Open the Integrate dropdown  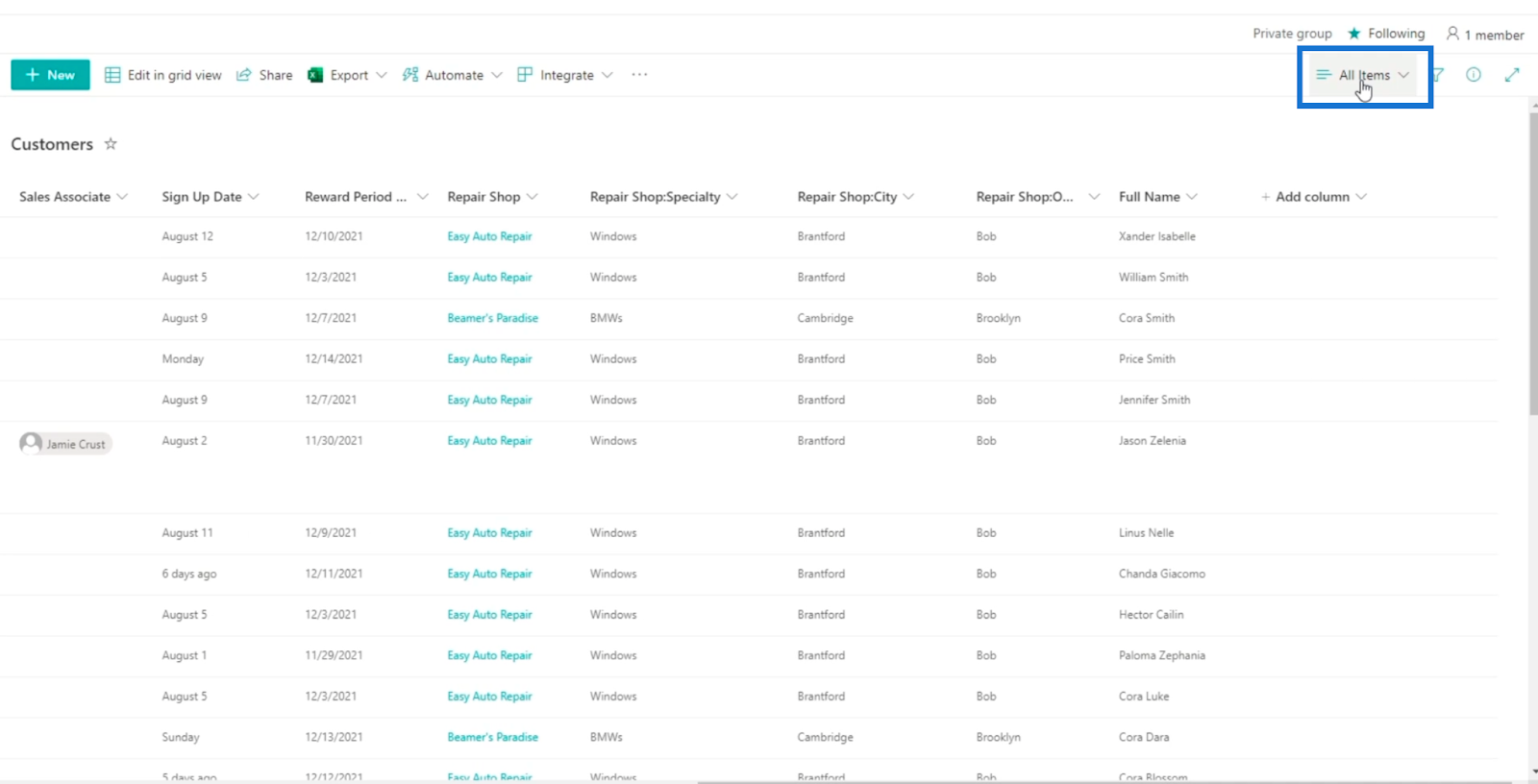[x=565, y=75]
